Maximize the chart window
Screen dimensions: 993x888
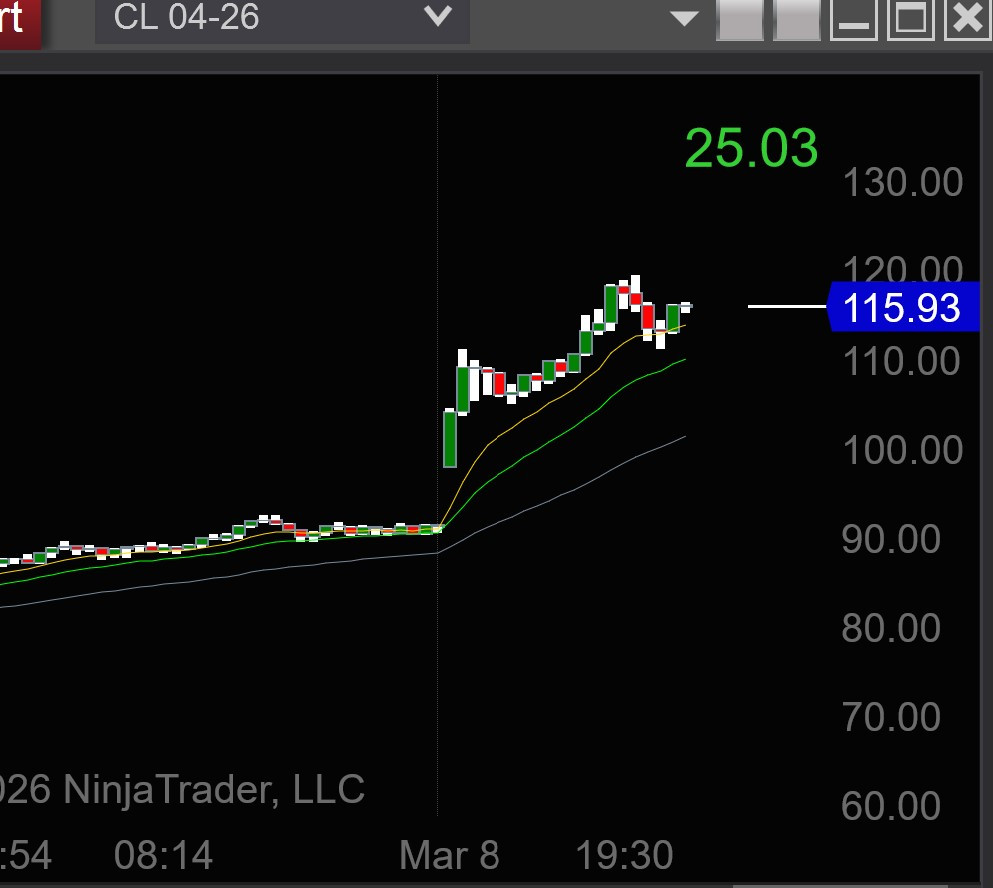click(x=911, y=18)
